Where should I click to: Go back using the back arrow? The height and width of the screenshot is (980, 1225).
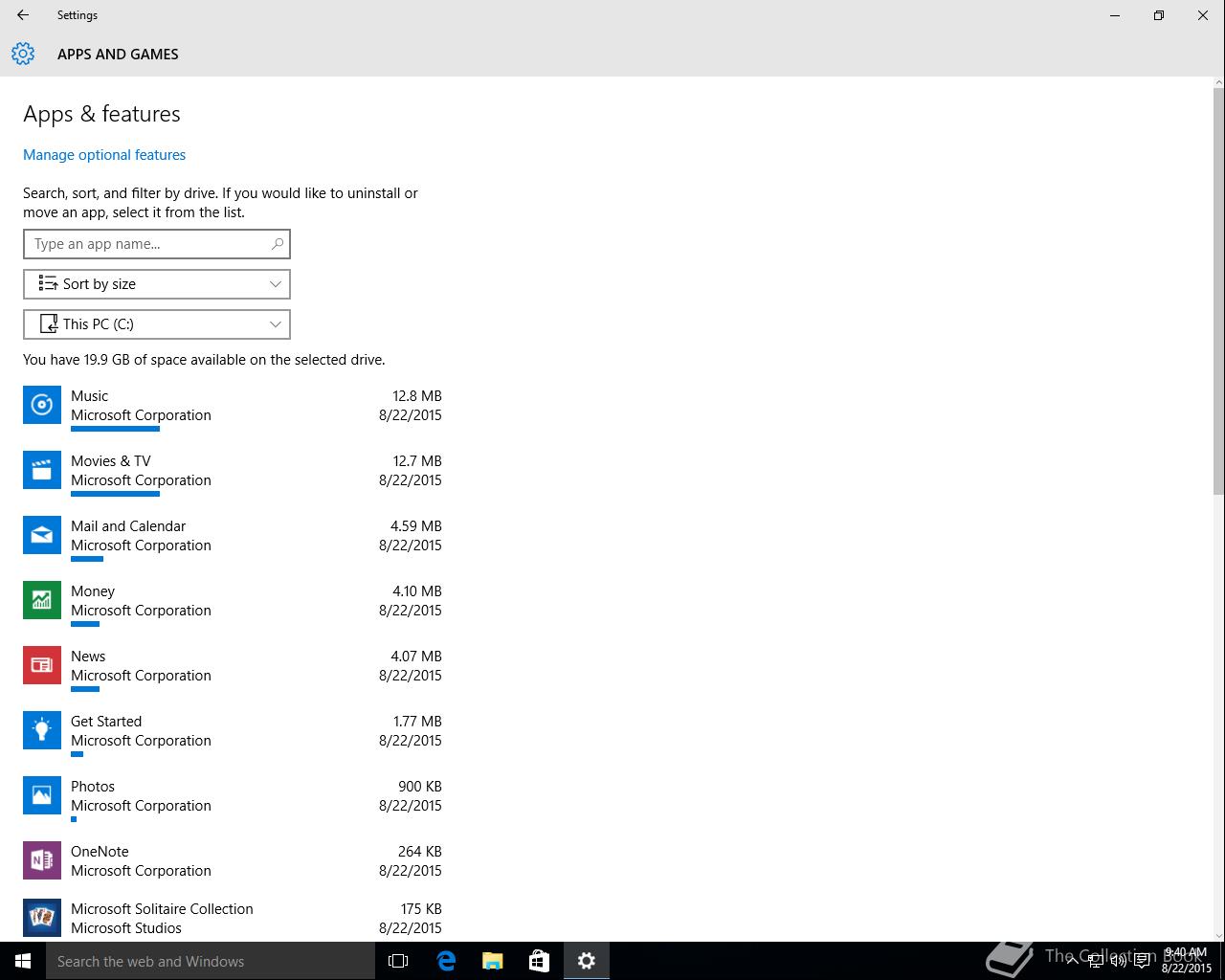pos(23,15)
